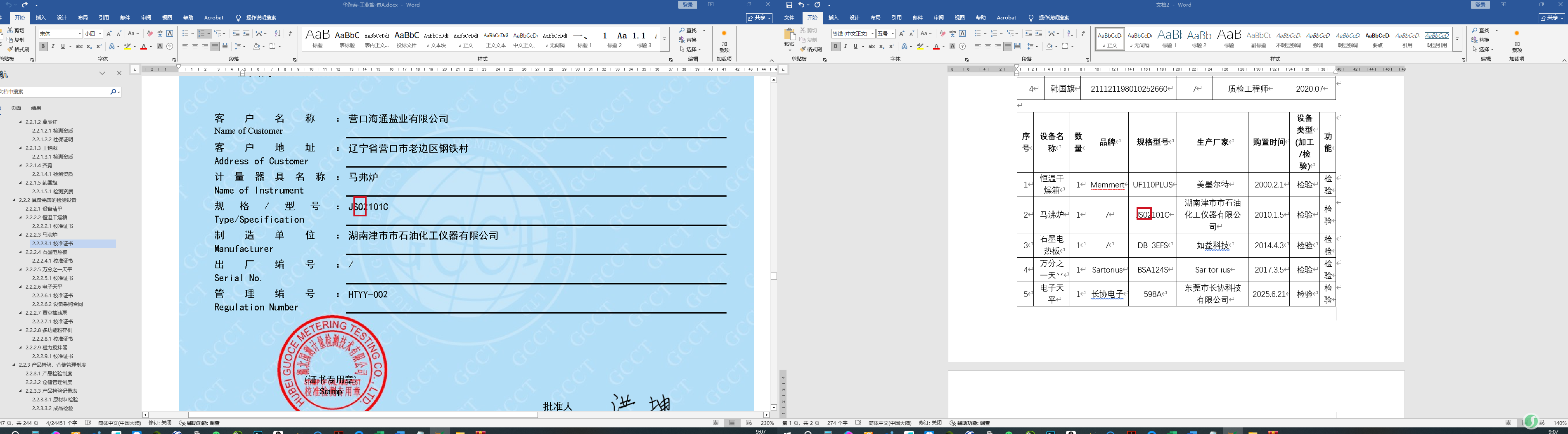Click the Sort icon in the left window
The height and width of the screenshot is (434, 1568).
277,33
